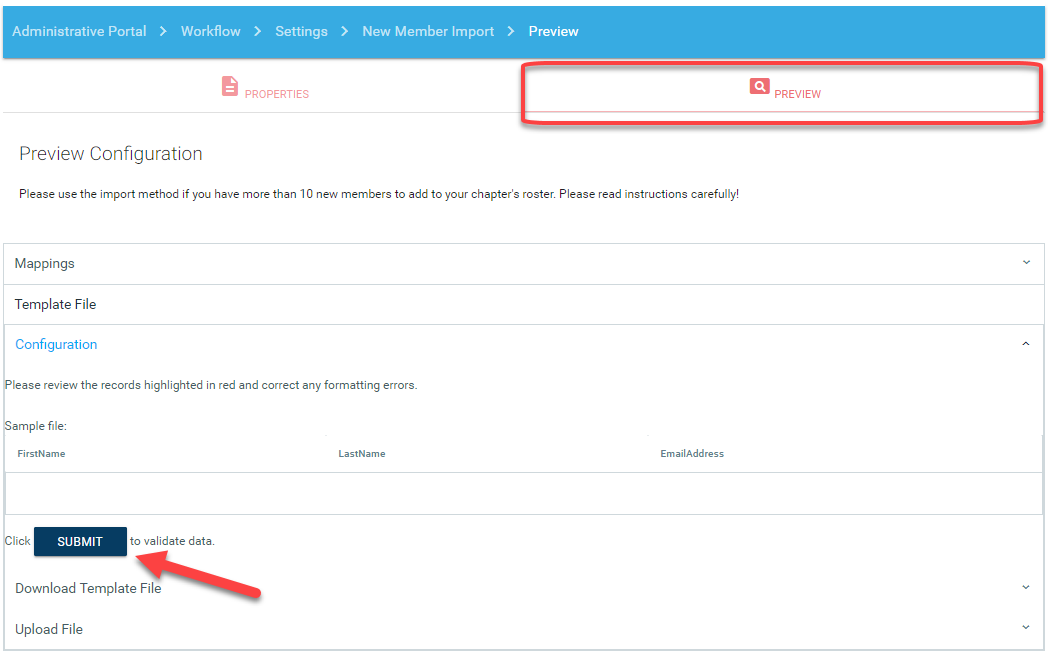Click the Properties document icon
This screenshot has height=657, width=1048.
point(230,86)
